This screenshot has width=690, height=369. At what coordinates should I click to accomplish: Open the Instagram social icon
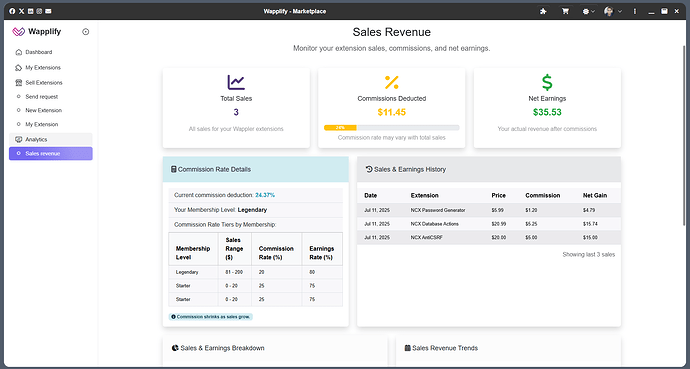[39, 11]
